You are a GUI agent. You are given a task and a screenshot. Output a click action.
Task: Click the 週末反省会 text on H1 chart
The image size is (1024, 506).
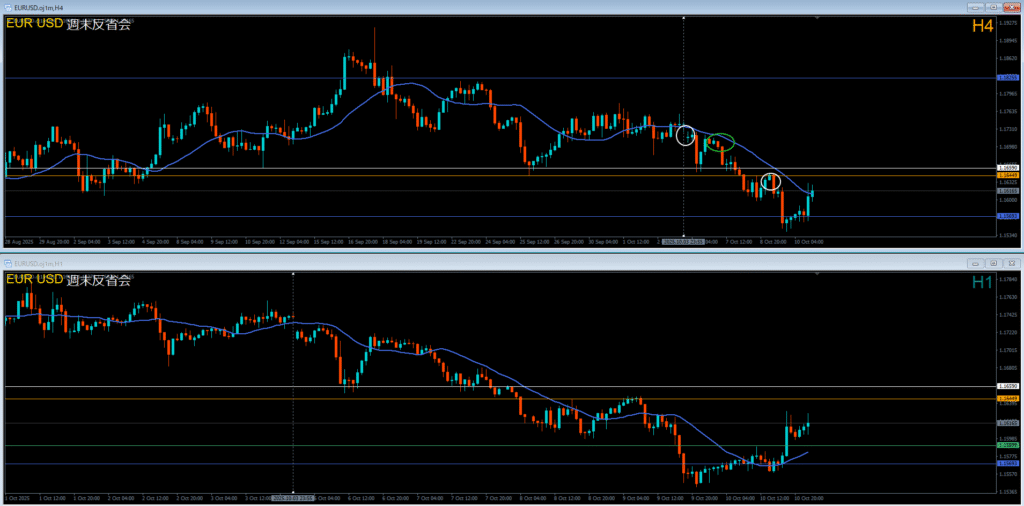103,280
